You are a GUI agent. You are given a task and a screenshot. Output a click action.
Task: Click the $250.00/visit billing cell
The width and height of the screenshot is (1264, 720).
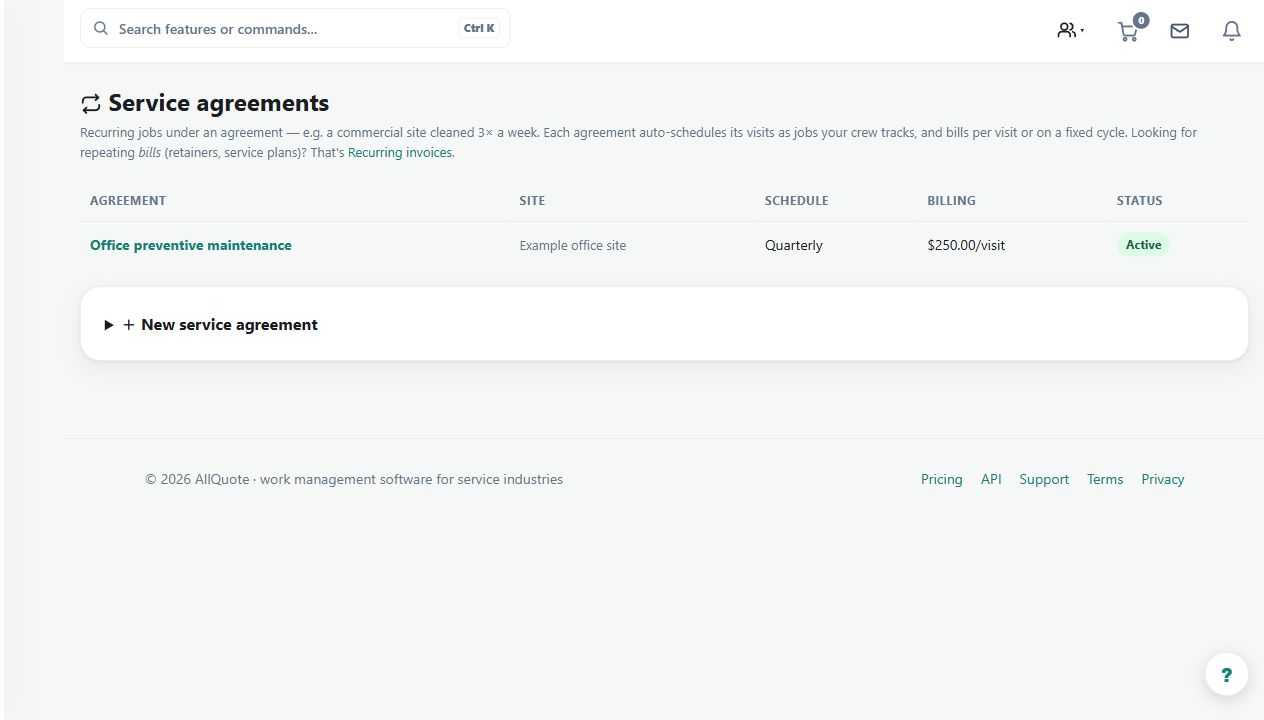point(966,246)
